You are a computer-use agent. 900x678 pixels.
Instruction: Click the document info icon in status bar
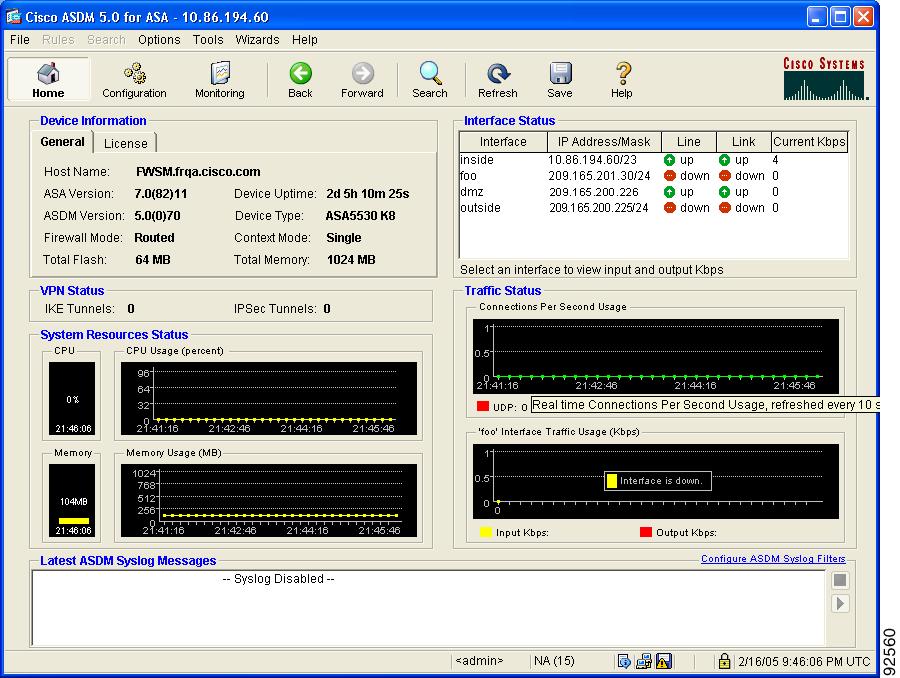coord(624,661)
